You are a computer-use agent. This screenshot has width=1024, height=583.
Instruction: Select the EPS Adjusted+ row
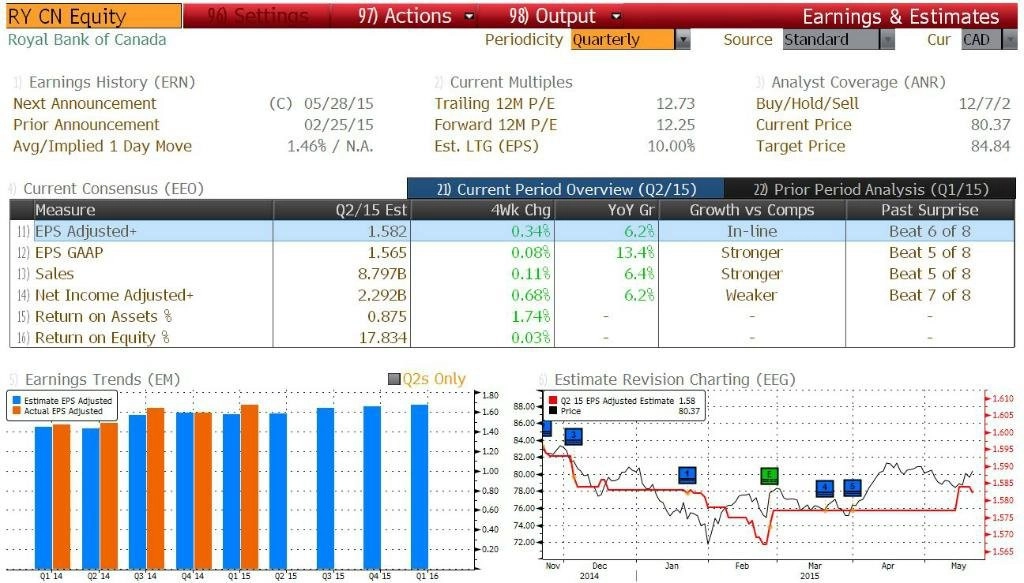coord(512,231)
